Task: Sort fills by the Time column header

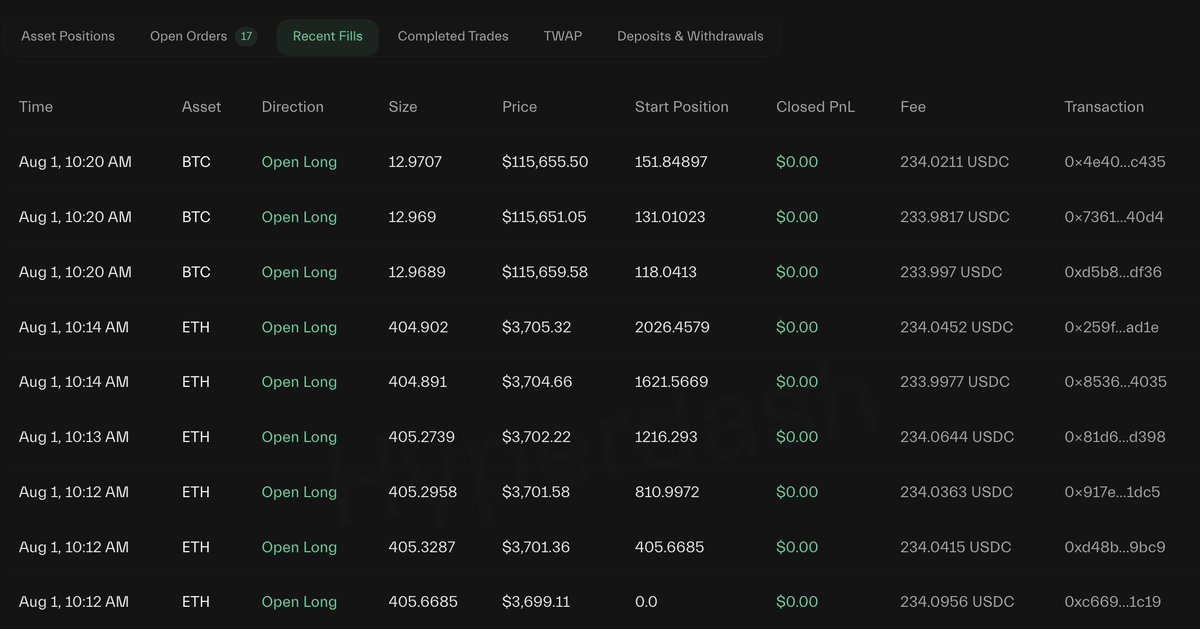Action: [36, 107]
